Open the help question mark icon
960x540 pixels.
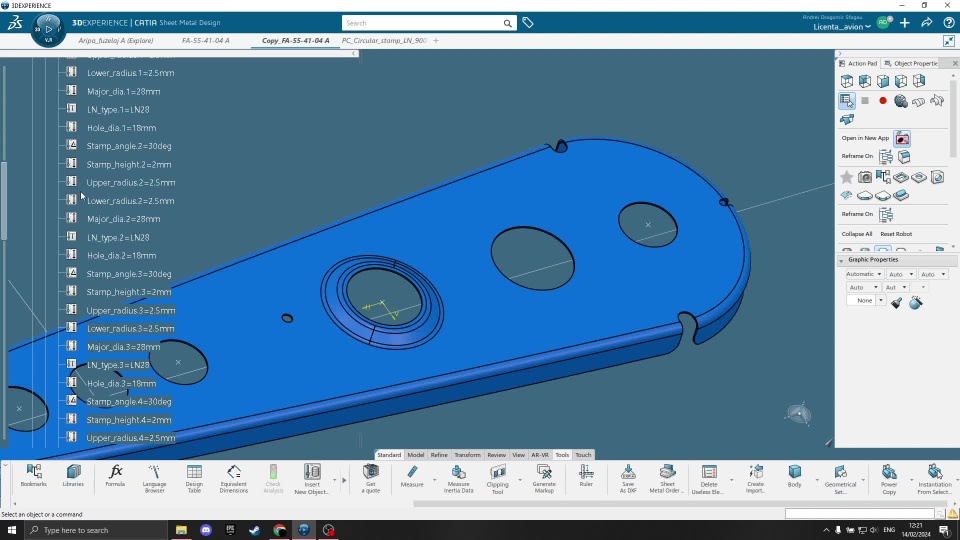coord(948,23)
